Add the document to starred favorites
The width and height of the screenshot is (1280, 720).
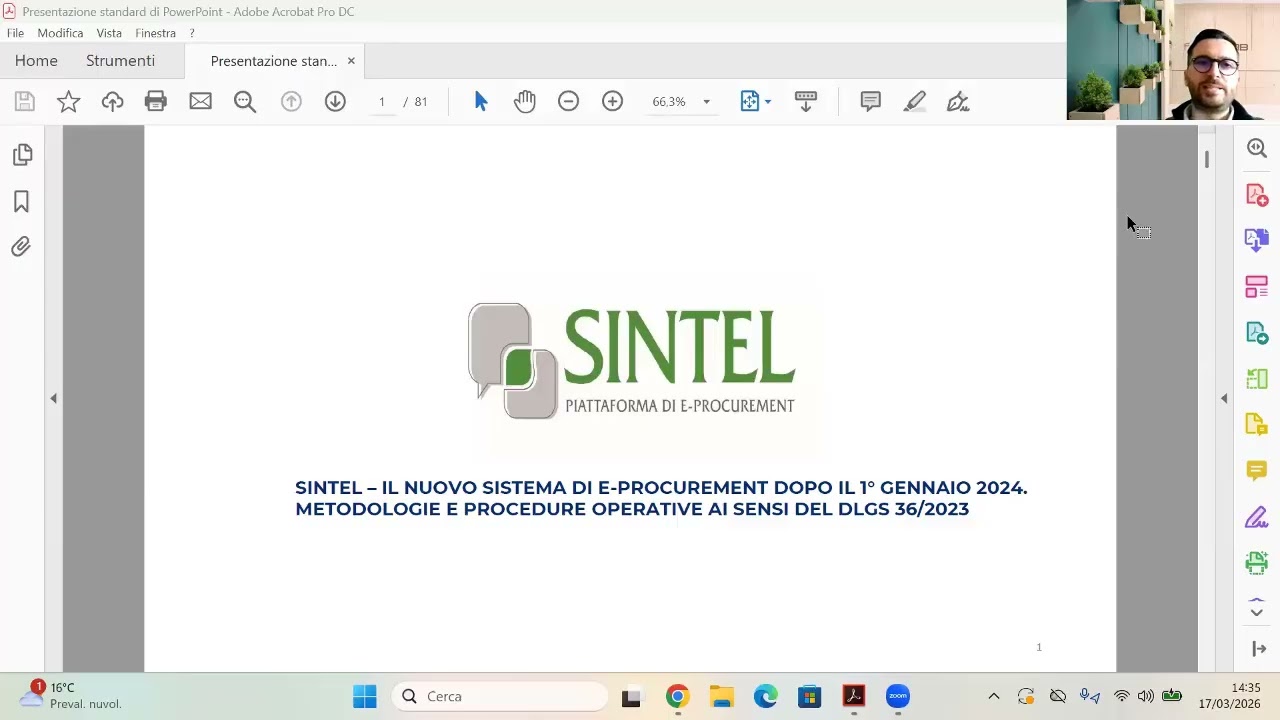68,101
